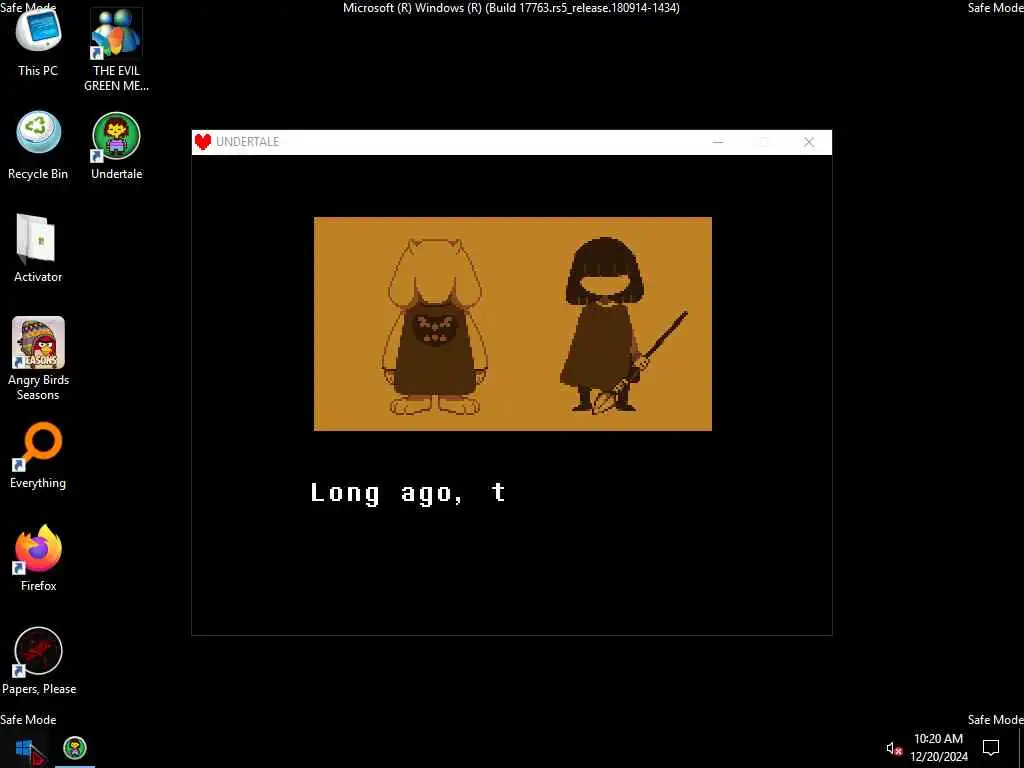Click the muted volume tray icon
1024x768 pixels.
point(893,748)
